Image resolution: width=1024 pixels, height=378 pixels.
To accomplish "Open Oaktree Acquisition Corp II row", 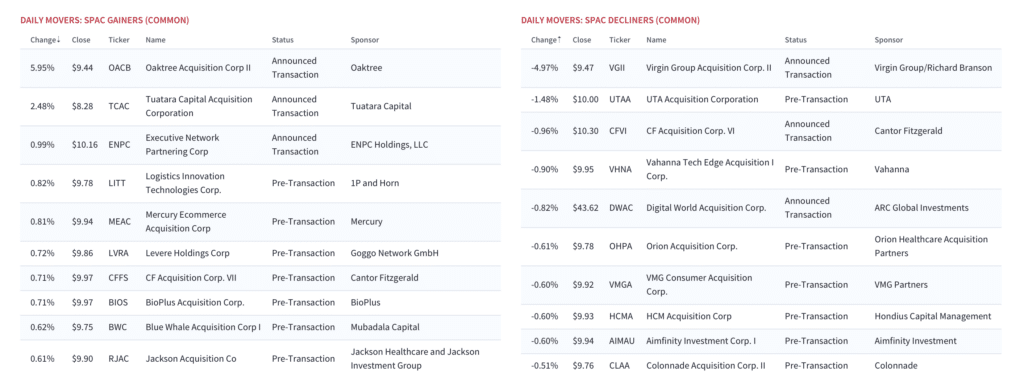I will click(x=260, y=68).
